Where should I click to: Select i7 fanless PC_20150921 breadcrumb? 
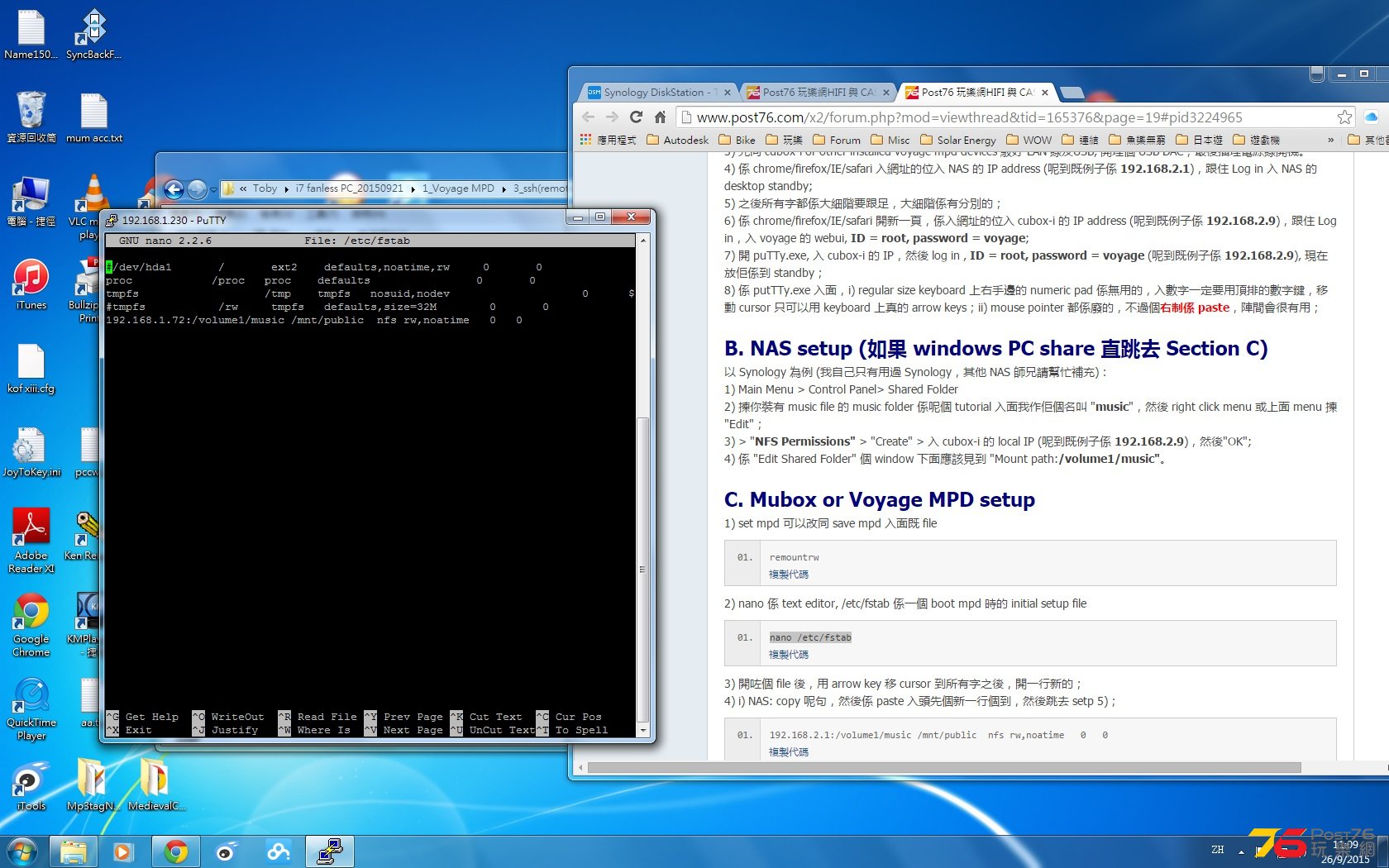349,188
